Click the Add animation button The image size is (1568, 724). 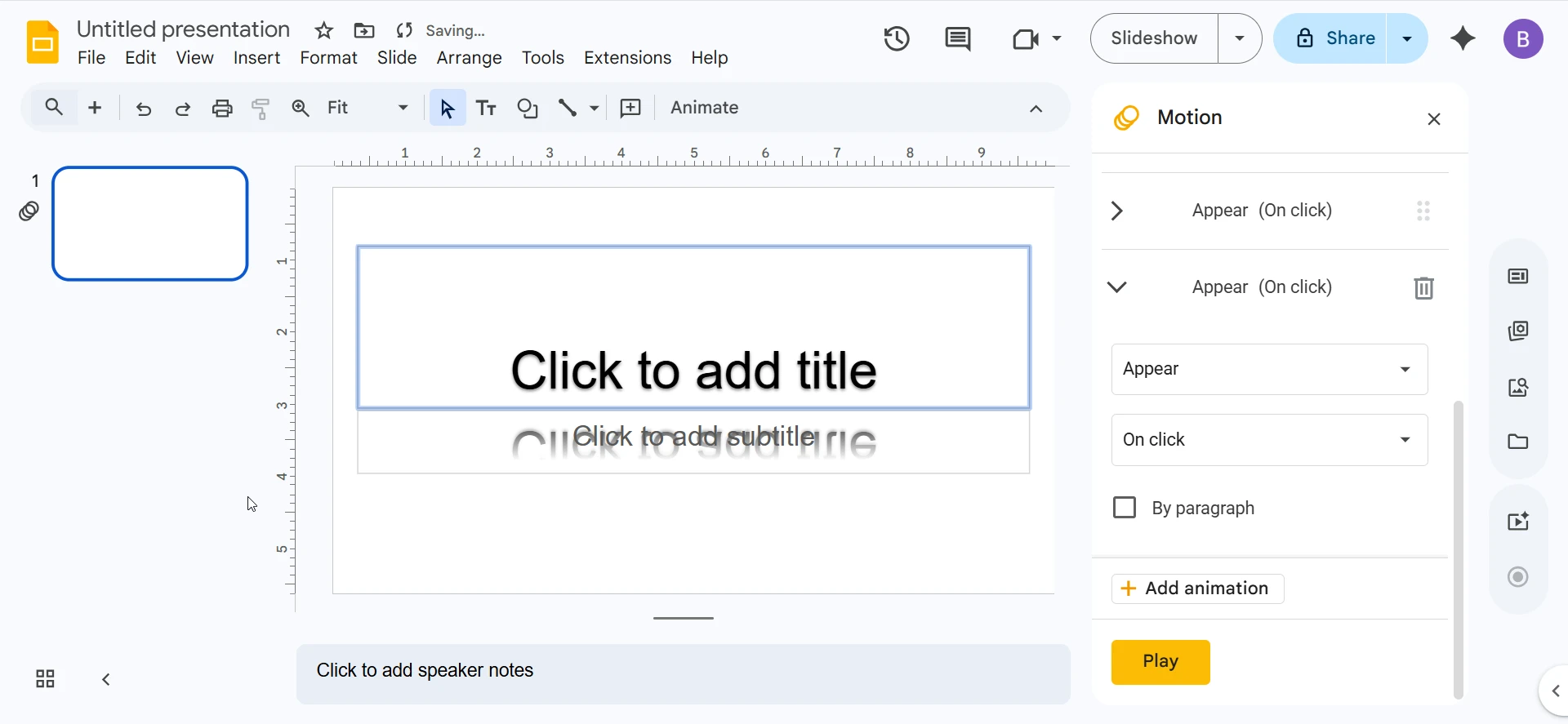coord(1197,589)
